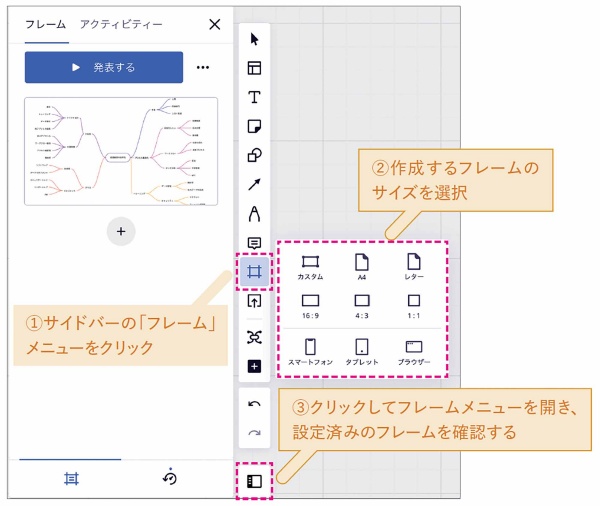Click the upload tool icon
Screen dimensions: 600x506
[x=254, y=301]
